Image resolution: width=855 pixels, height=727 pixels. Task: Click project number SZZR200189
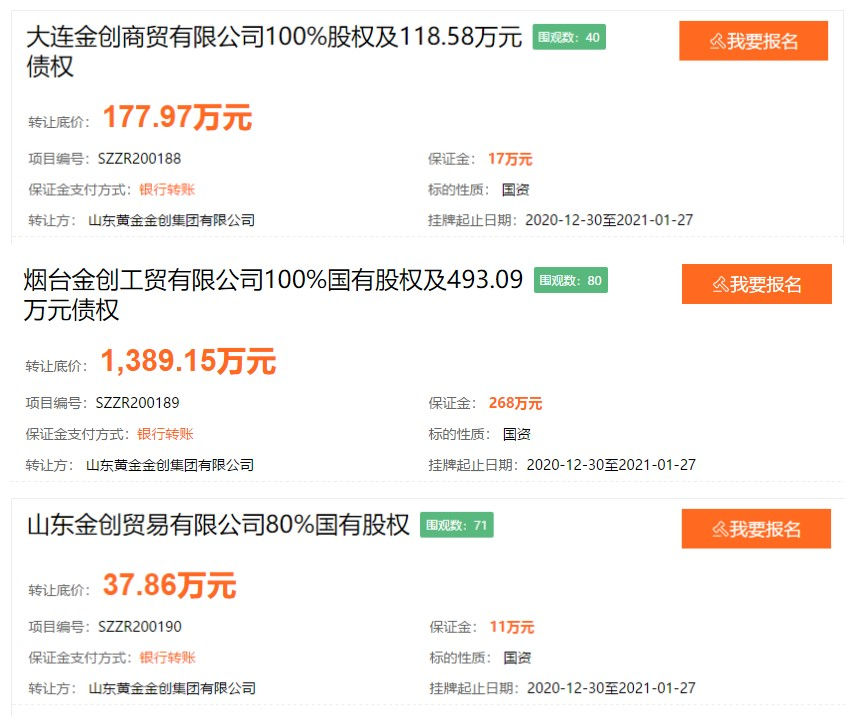[x=138, y=403]
